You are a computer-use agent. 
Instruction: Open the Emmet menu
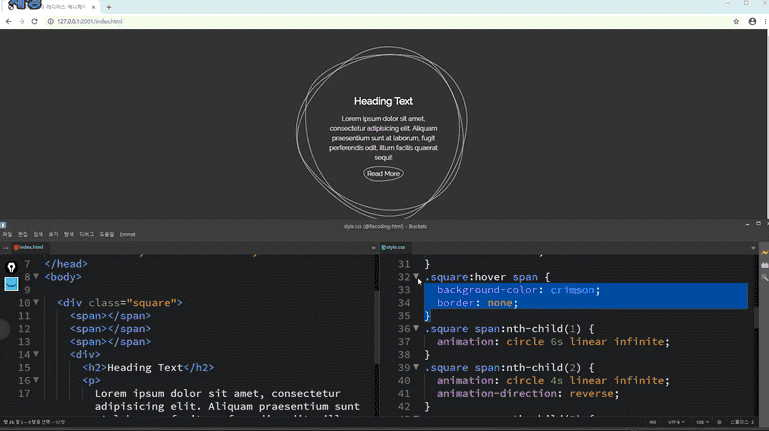pyautogui.click(x=128, y=234)
